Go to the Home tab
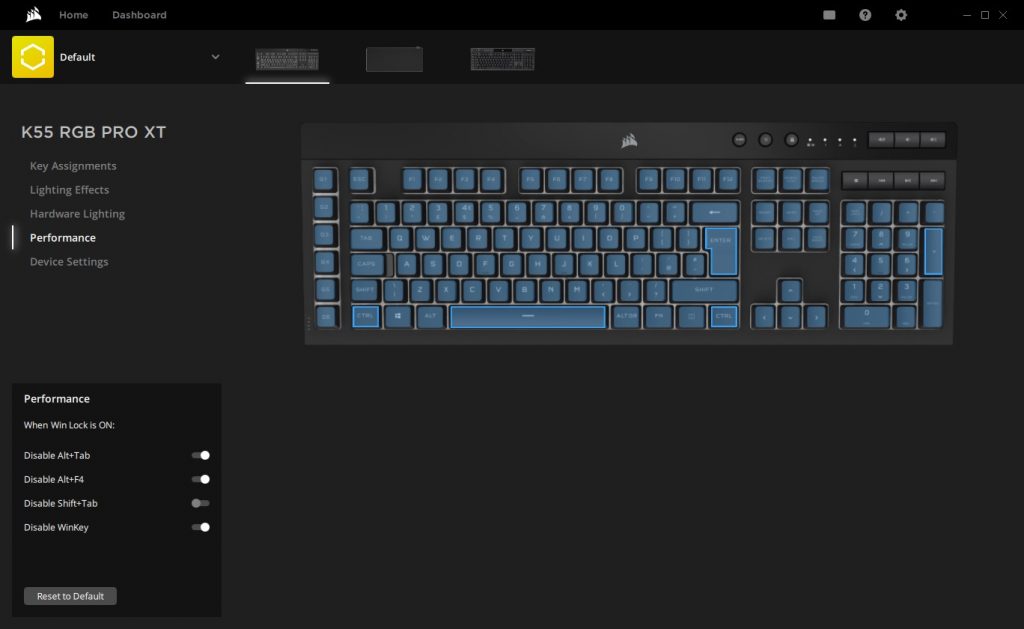This screenshot has width=1024, height=629. [x=73, y=14]
